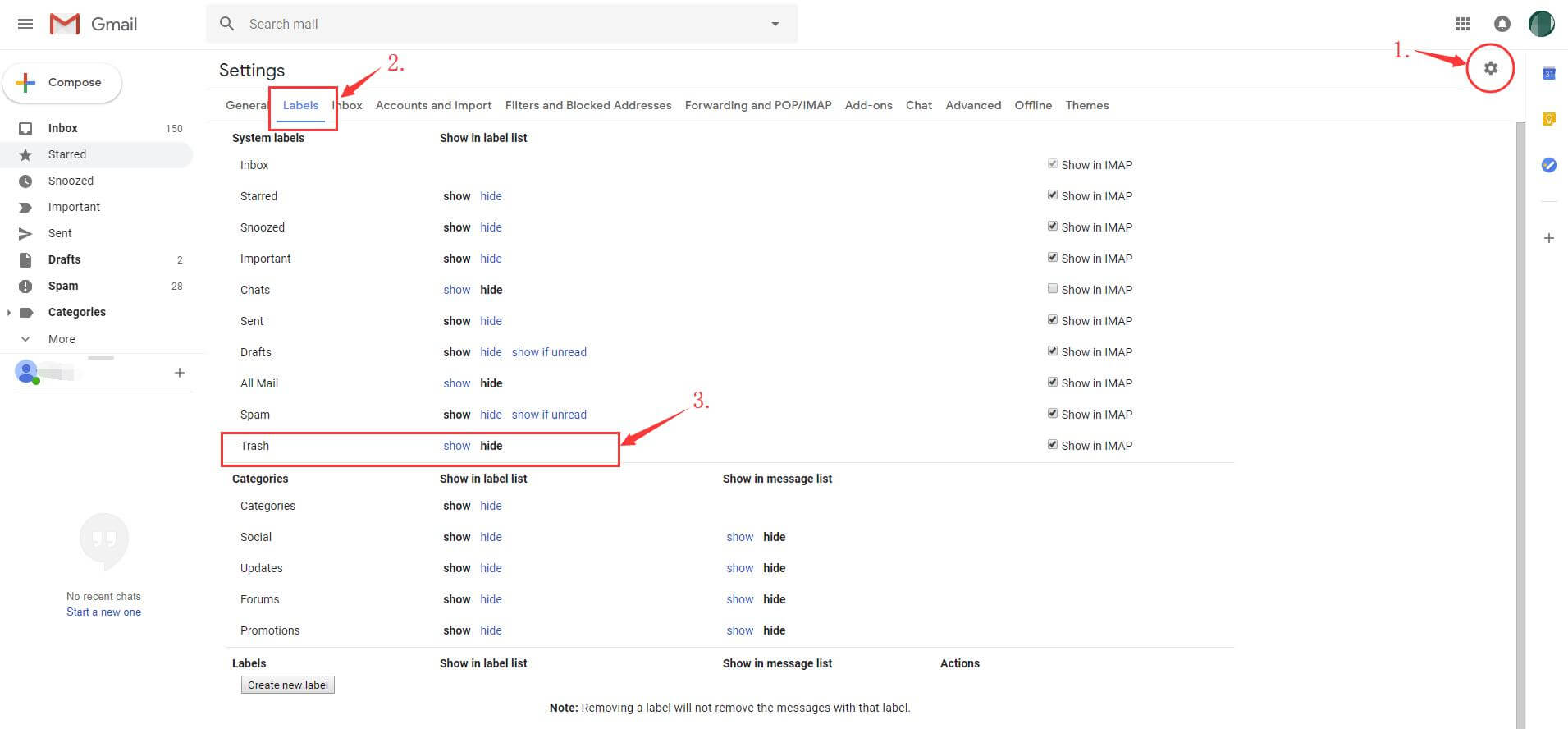Click show for All Mail label
This screenshot has height=729, width=1568.
point(457,383)
